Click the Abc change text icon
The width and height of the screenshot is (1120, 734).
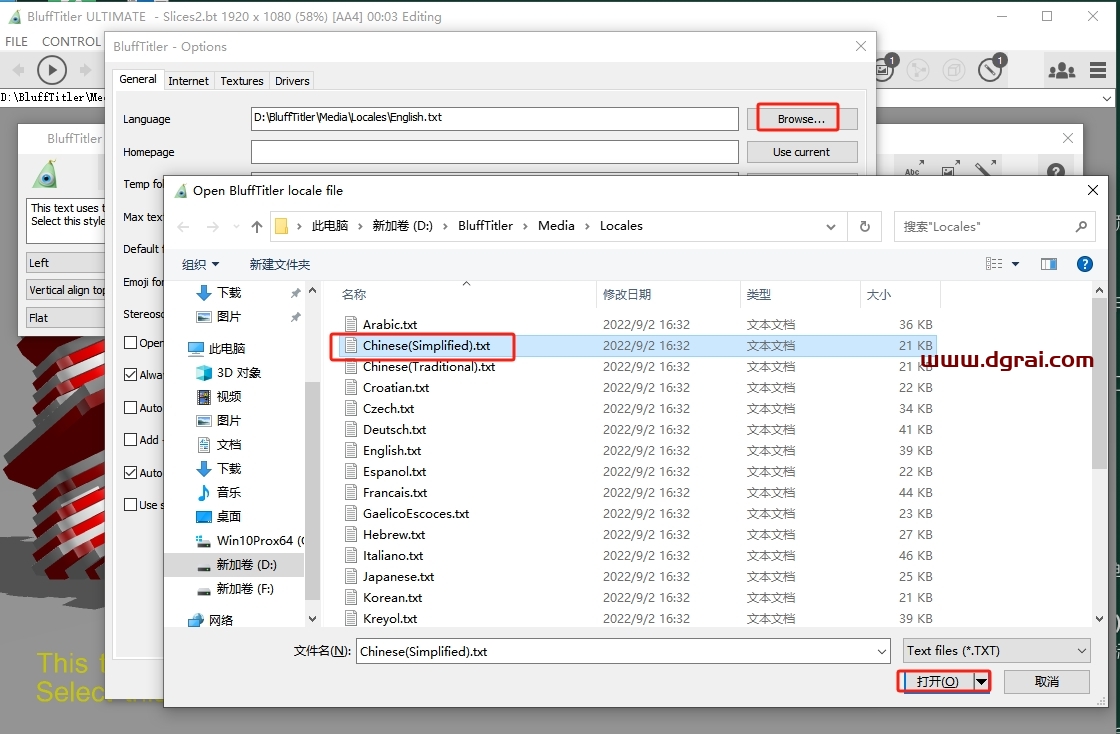click(914, 168)
